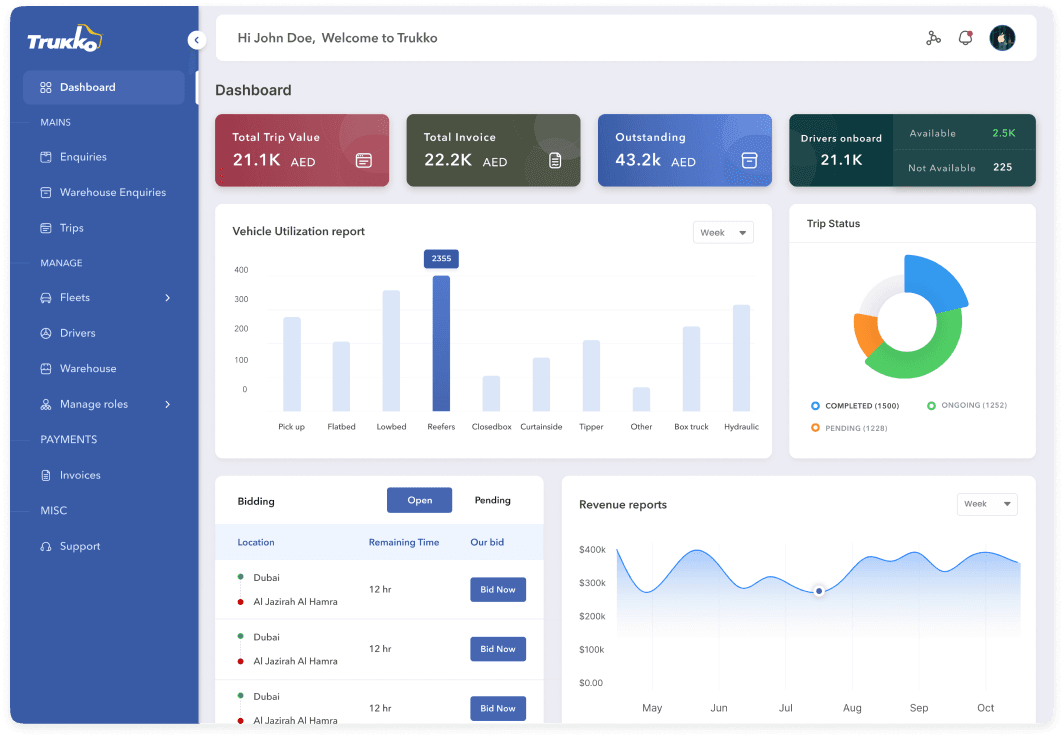Click the Trips icon in sidebar
This screenshot has width=1064, height=738.
45,228
